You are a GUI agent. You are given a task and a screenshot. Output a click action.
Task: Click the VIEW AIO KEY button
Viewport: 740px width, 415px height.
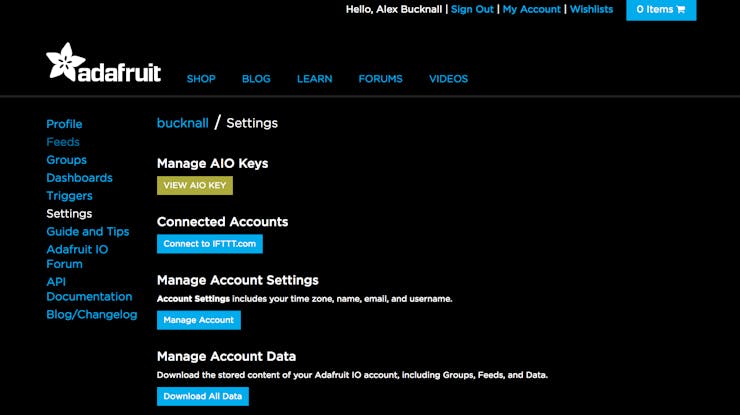195,186
